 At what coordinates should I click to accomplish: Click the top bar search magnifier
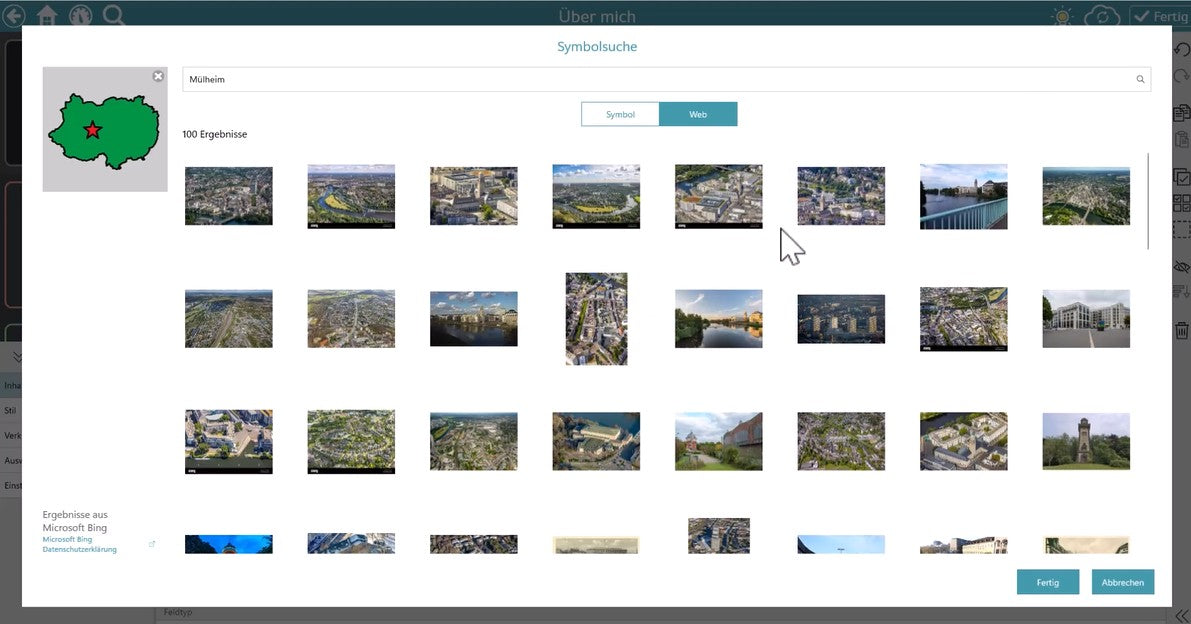point(114,15)
